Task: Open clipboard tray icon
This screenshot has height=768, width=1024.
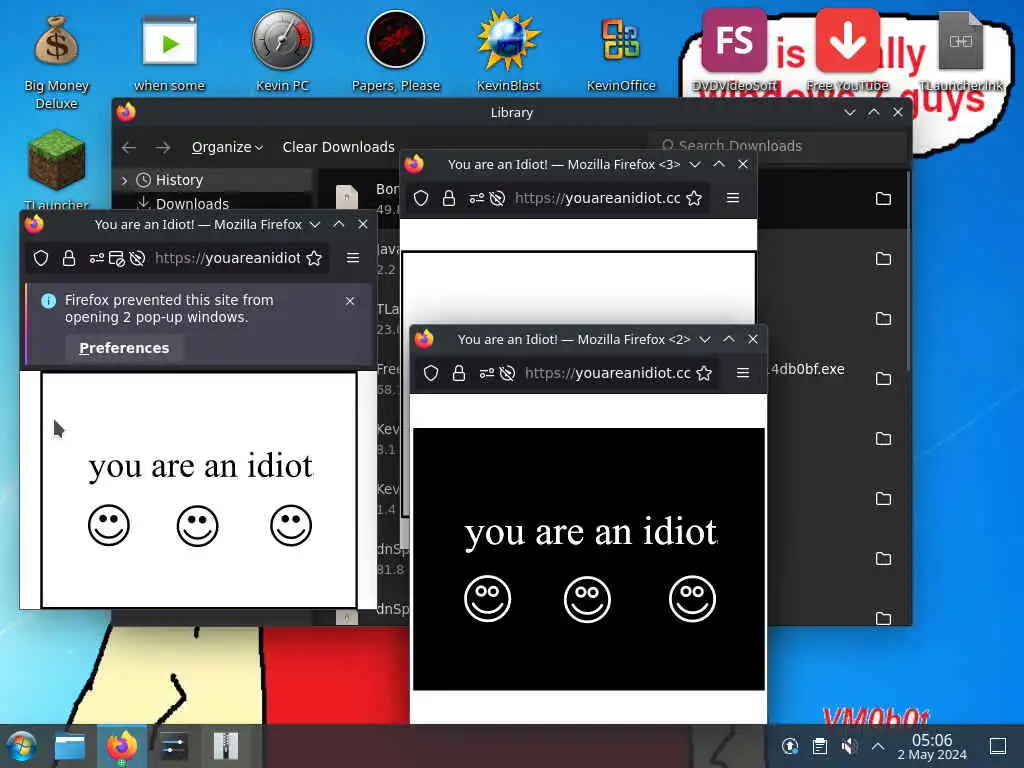Action: pyautogui.click(x=820, y=746)
